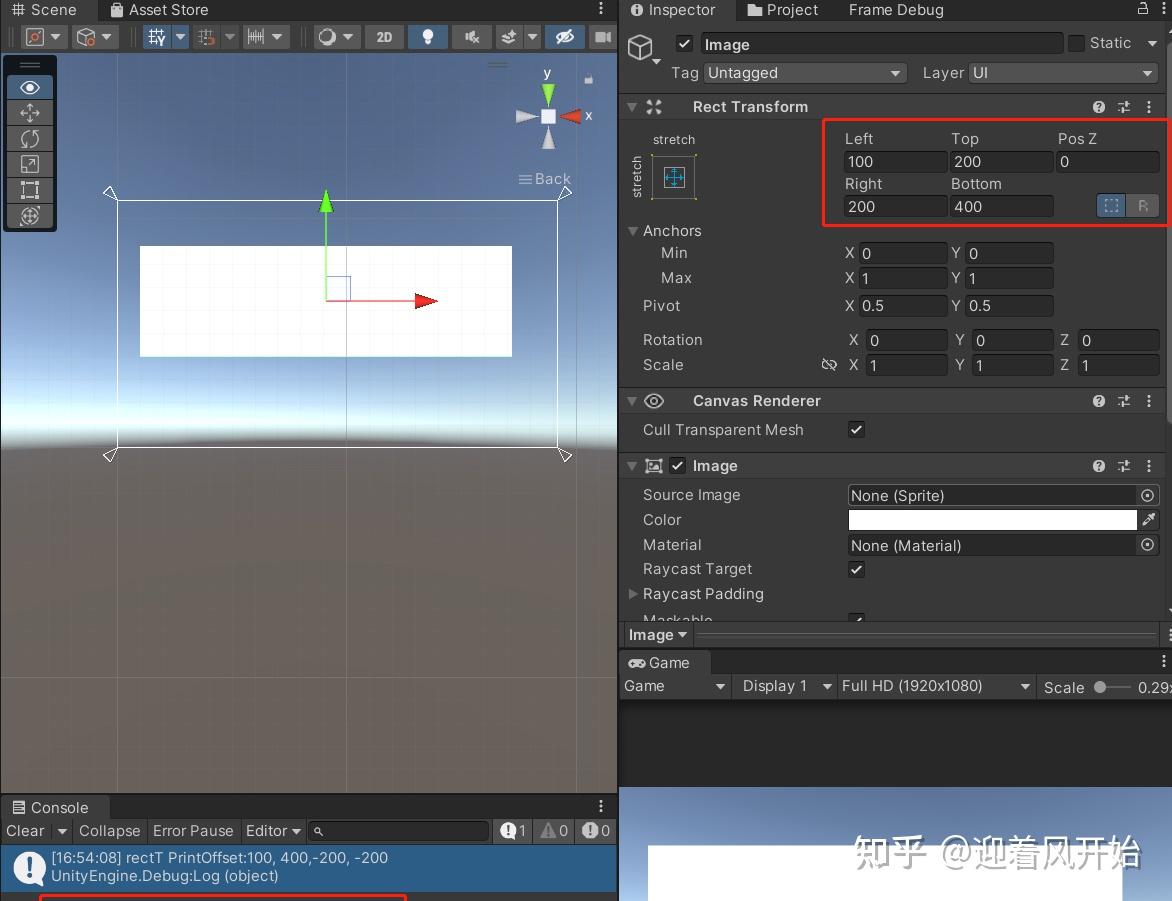Open the Full HD resolution dropdown
The width and height of the screenshot is (1172, 901).
[x=935, y=686]
